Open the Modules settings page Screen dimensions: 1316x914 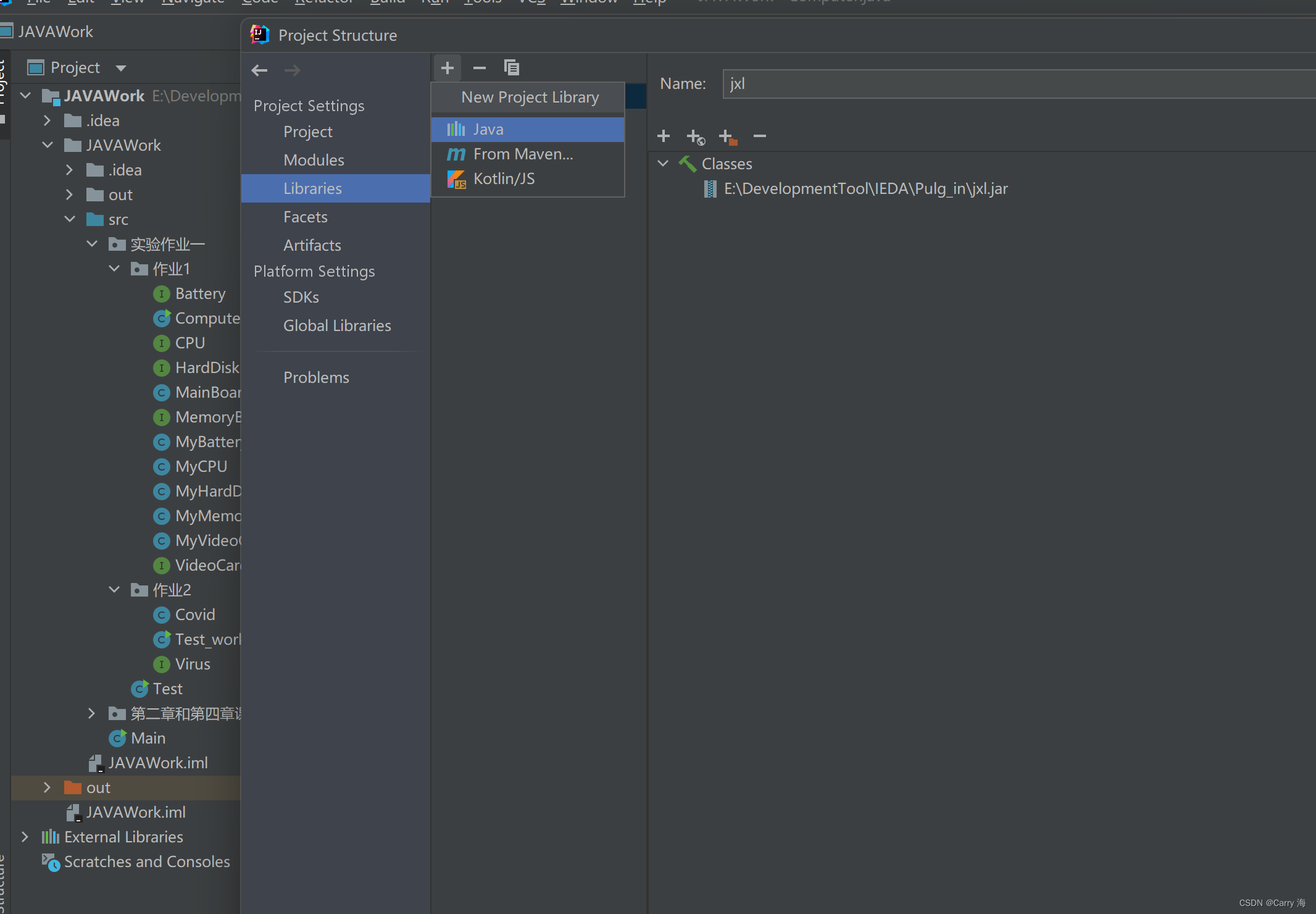click(314, 160)
